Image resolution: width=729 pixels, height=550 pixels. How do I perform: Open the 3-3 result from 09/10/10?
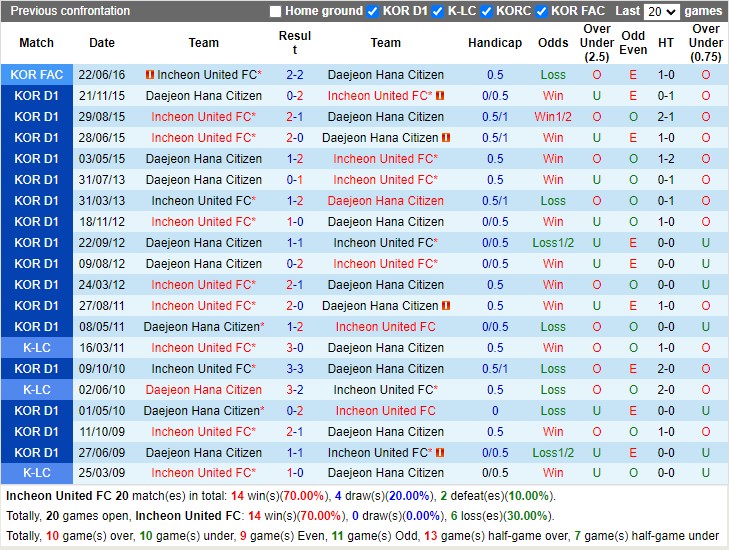[x=295, y=369]
